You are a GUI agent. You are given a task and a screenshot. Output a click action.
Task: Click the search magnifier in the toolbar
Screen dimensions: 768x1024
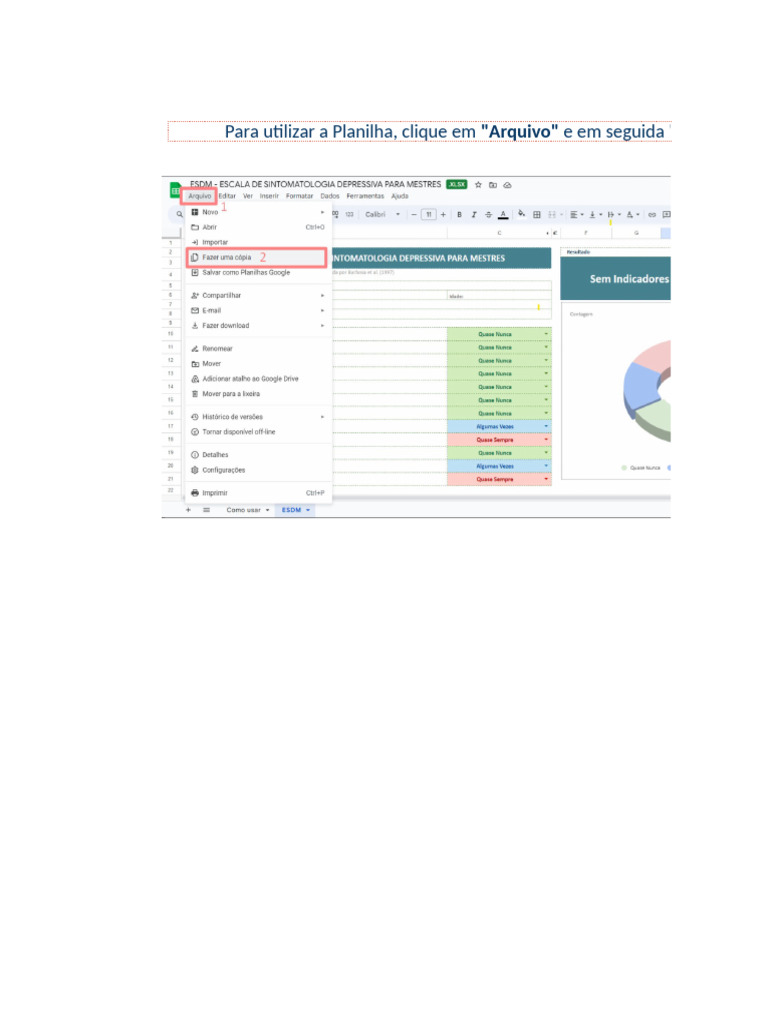[179, 214]
